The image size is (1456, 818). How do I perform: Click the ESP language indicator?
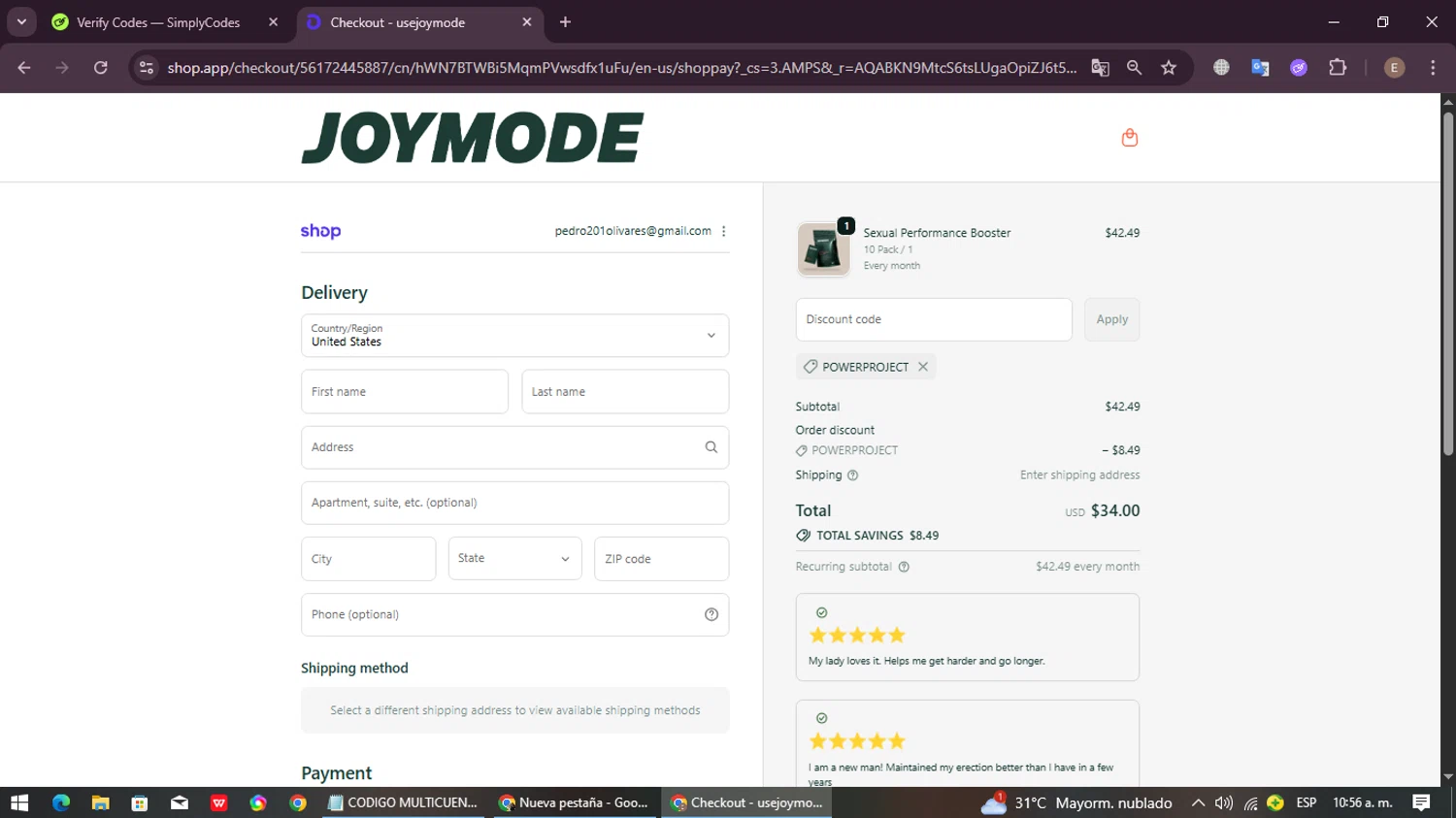[x=1307, y=802]
